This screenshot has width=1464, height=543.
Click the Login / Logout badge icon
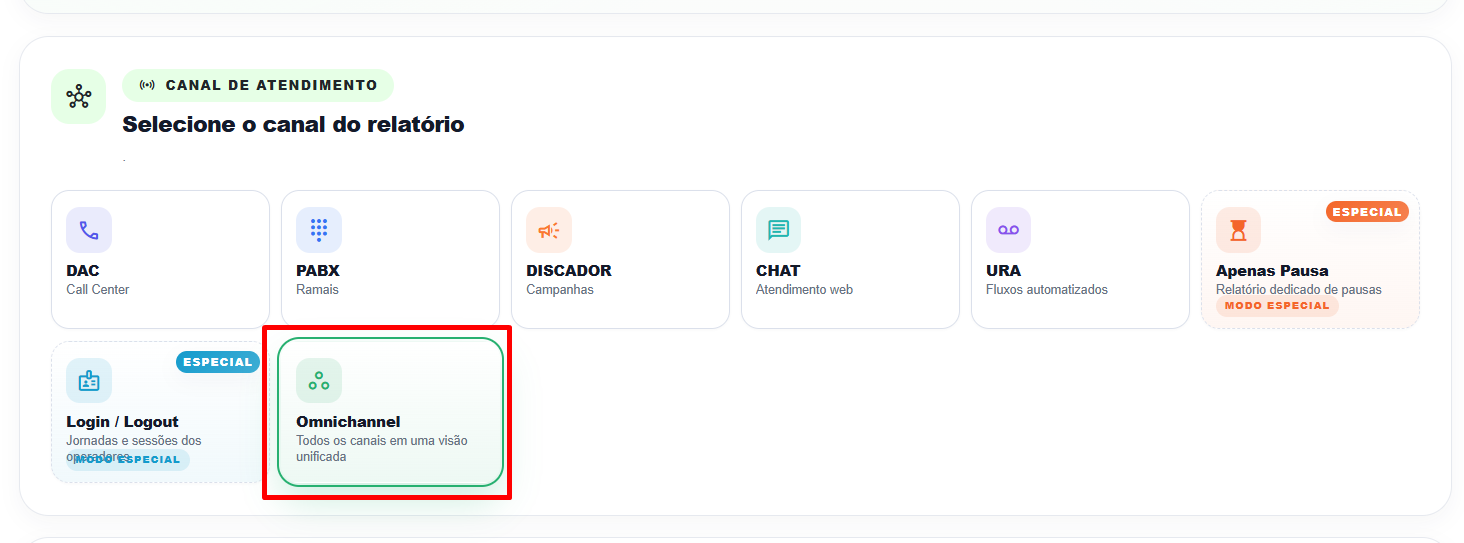click(89, 381)
